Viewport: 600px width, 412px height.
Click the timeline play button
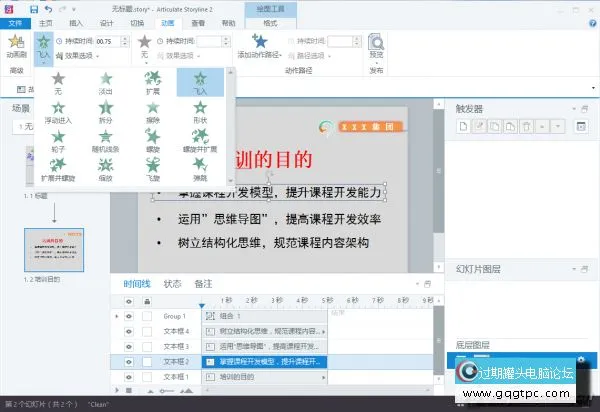[x=117, y=390]
